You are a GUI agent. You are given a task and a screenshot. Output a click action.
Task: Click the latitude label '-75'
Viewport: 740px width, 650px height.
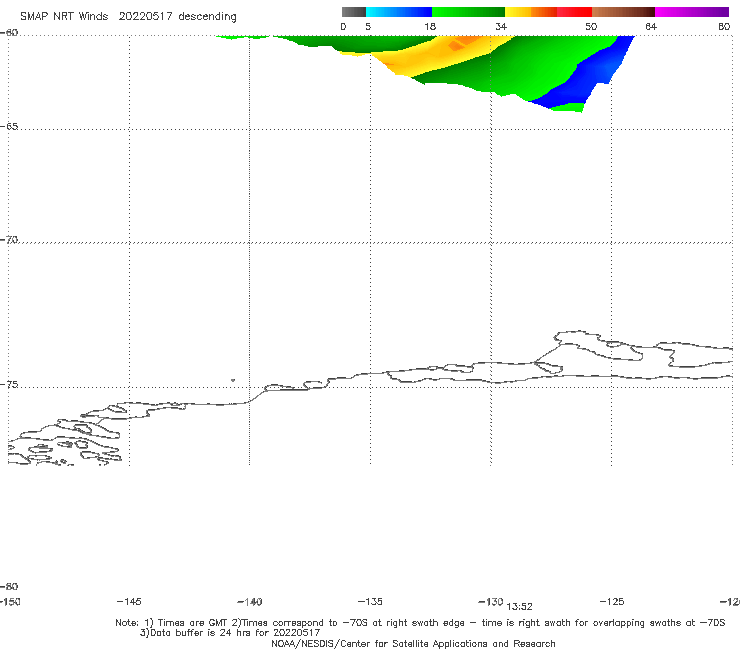tap(9, 385)
